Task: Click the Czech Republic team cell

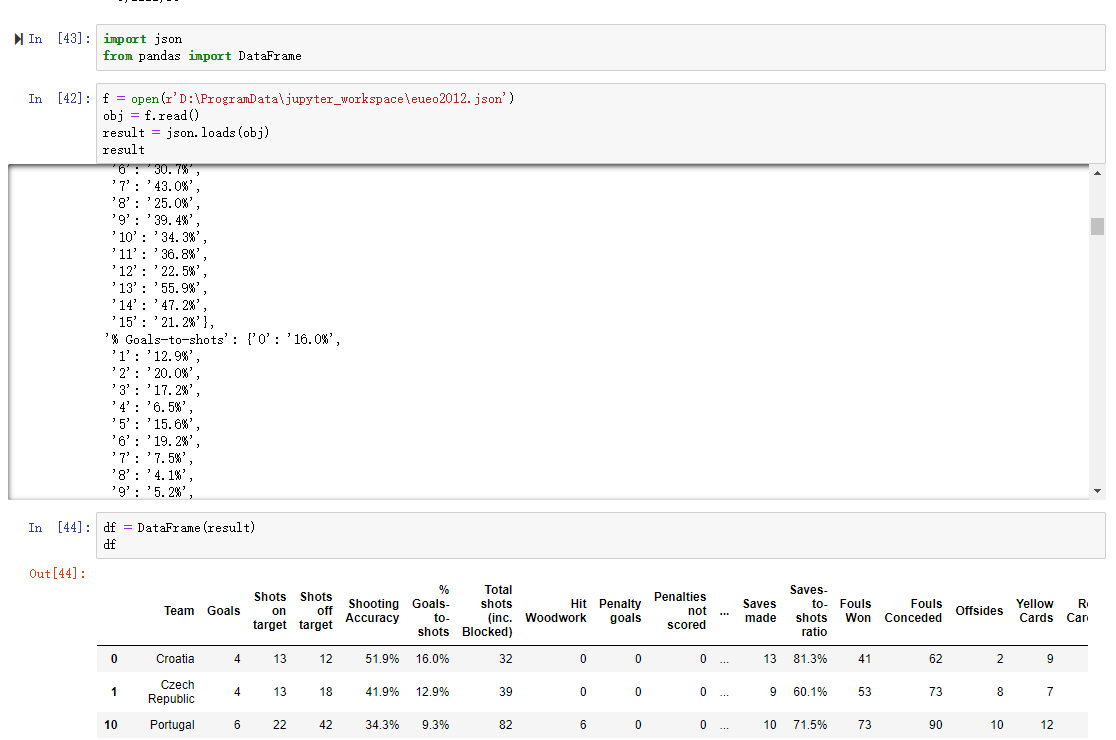Action: (172, 692)
